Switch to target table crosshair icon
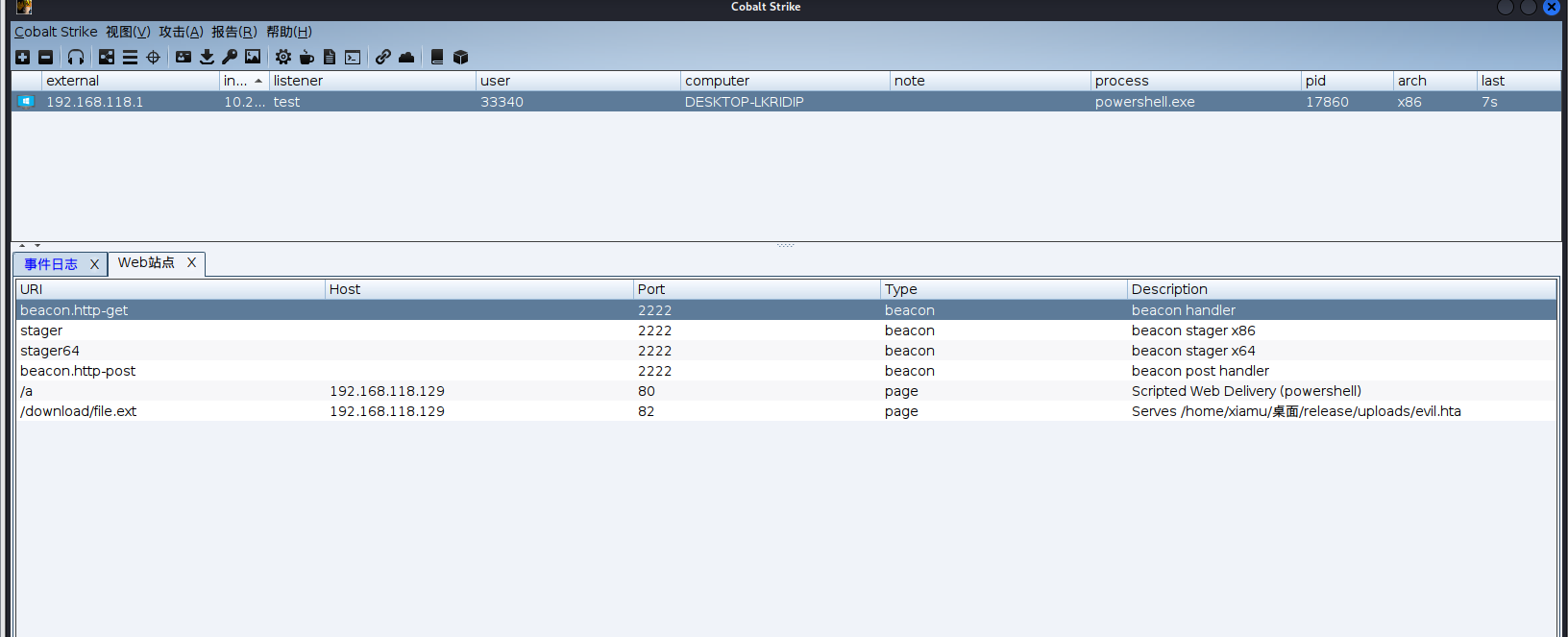Image resolution: width=1568 pixels, height=637 pixels. pyautogui.click(x=153, y=58)
